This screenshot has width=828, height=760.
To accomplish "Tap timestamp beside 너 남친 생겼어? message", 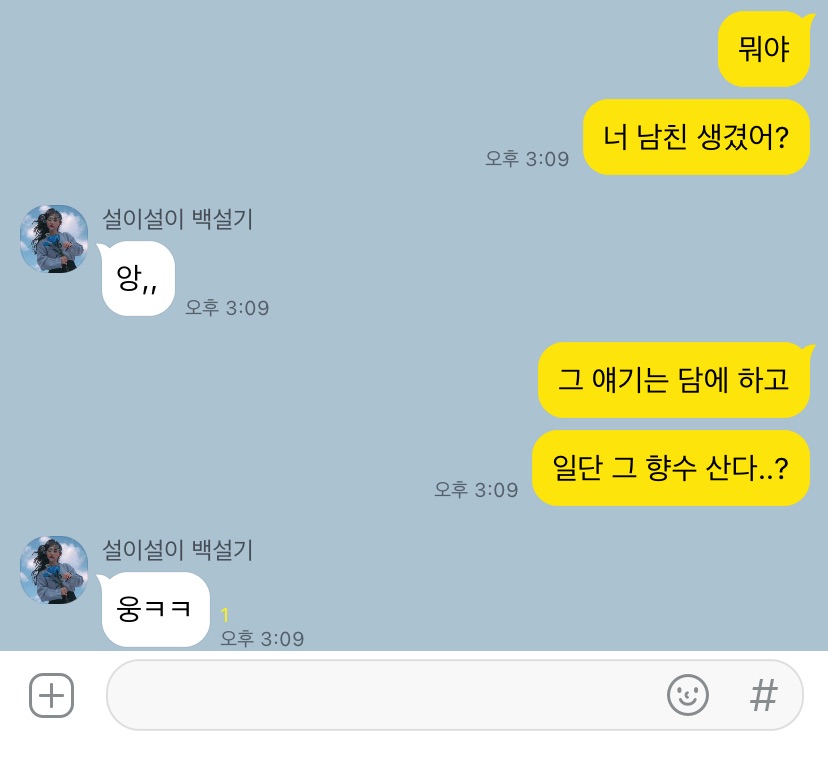I will coord(527,158).
